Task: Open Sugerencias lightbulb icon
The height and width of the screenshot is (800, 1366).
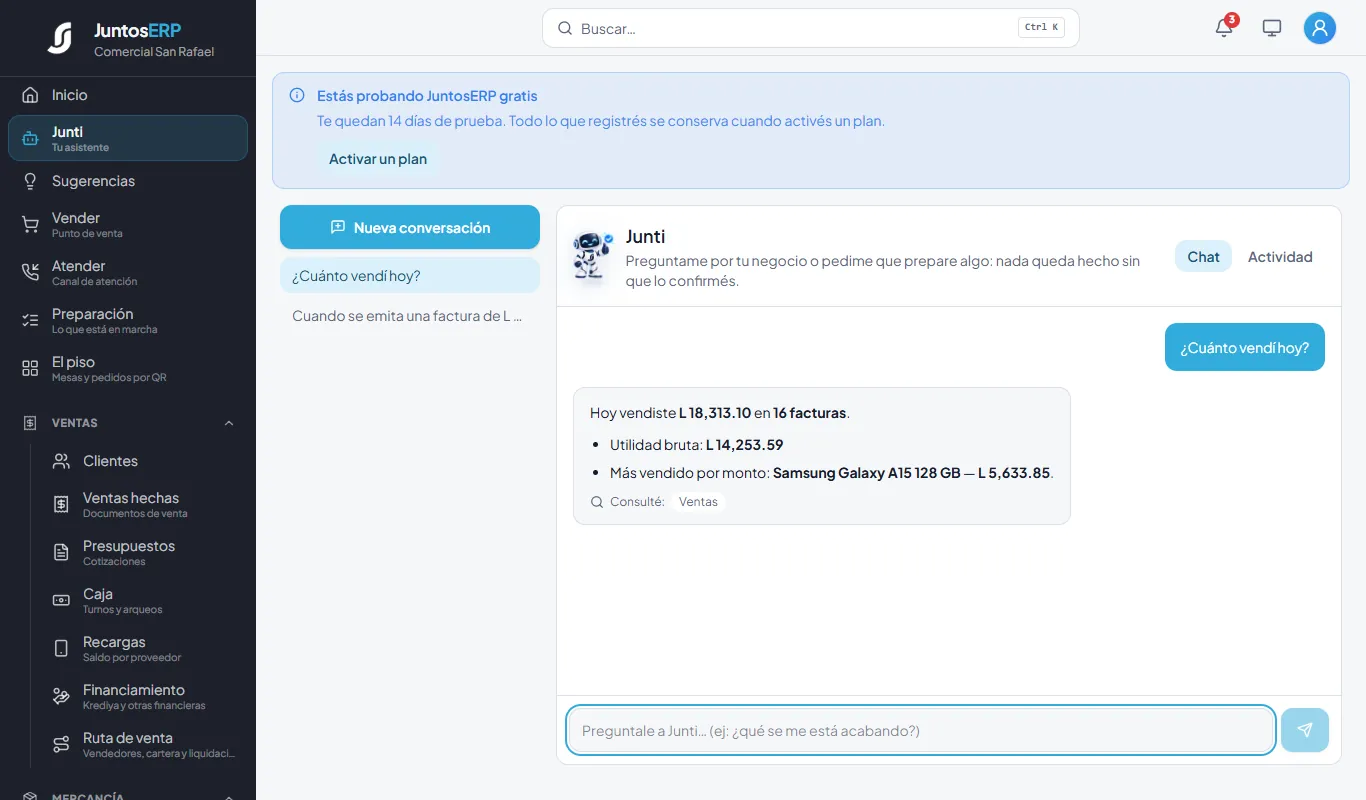Action: 30,181
